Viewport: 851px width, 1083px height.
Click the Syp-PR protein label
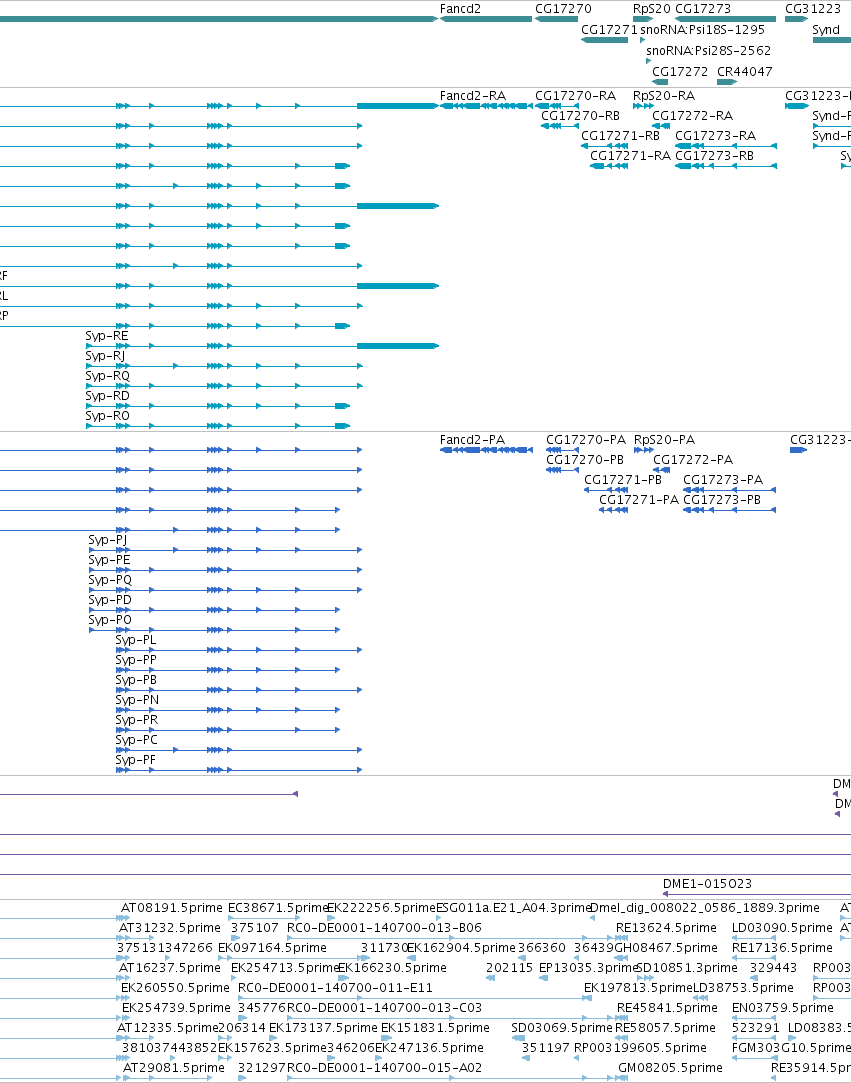pos(137,721)
